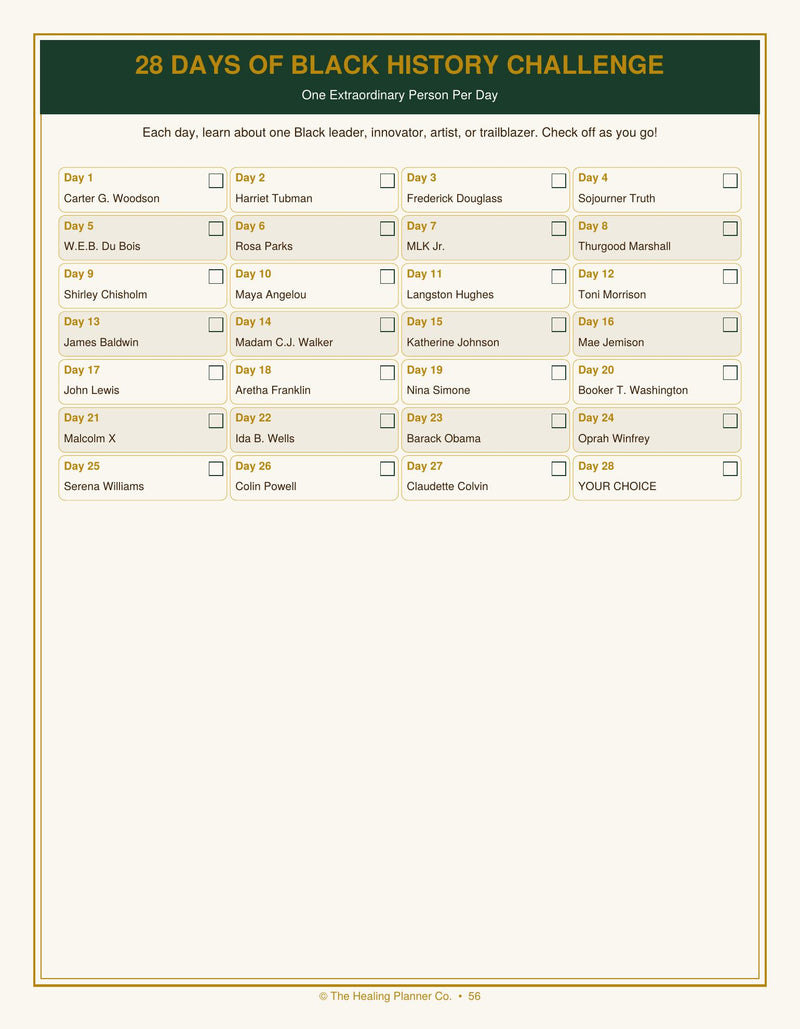The width and height of the screenshot is (800, 1029).
Task: Check the Day 16 Mae Jemison box
Action: pos(730,325)
